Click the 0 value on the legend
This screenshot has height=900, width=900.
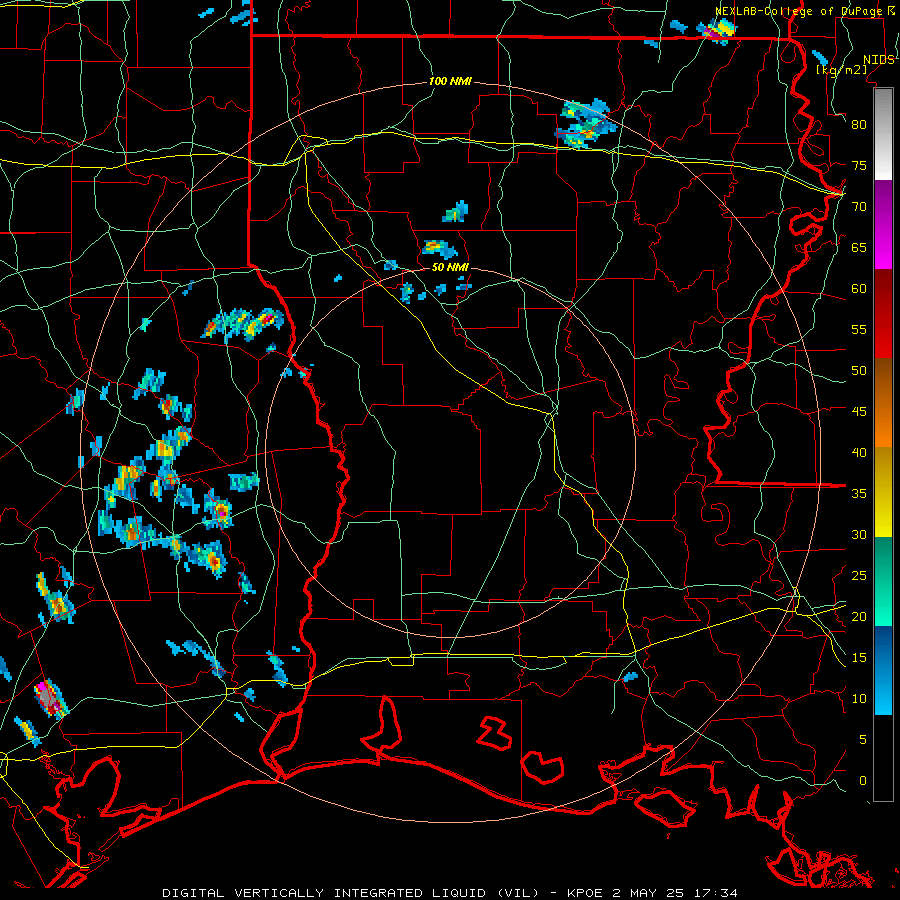[863, 781]
